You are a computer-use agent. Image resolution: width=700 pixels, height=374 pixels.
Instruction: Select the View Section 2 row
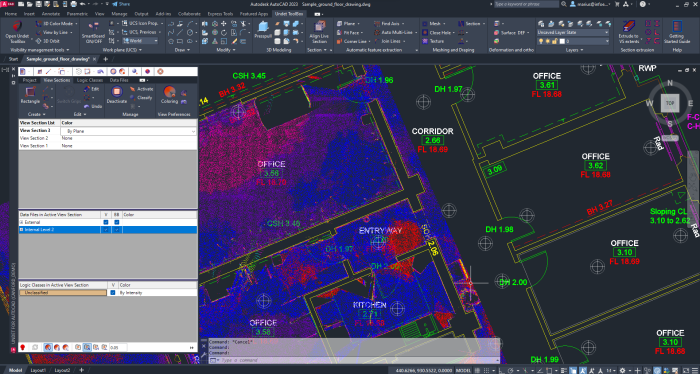[108, 138]
